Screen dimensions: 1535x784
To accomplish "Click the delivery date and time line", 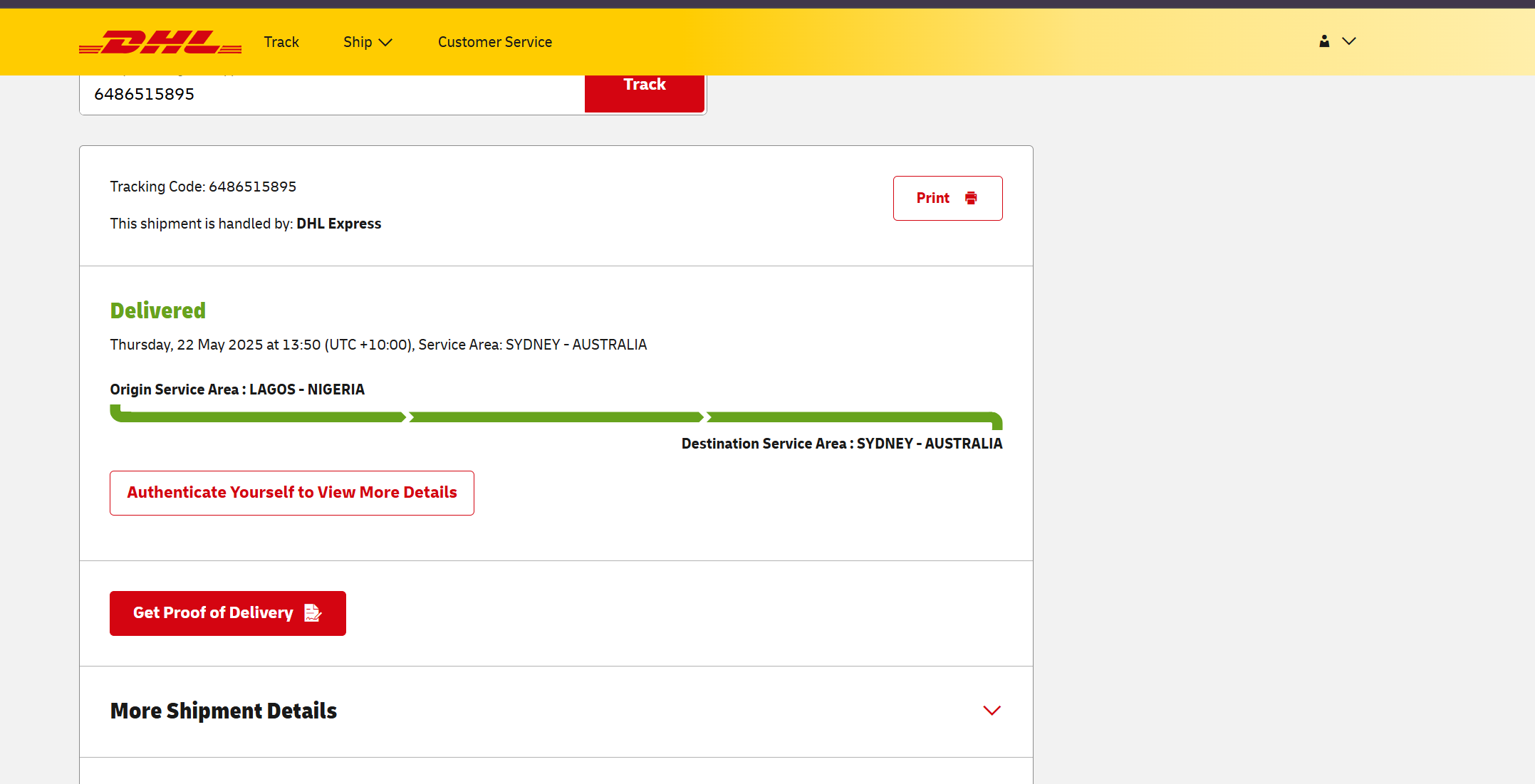I will tap(378, 345).
